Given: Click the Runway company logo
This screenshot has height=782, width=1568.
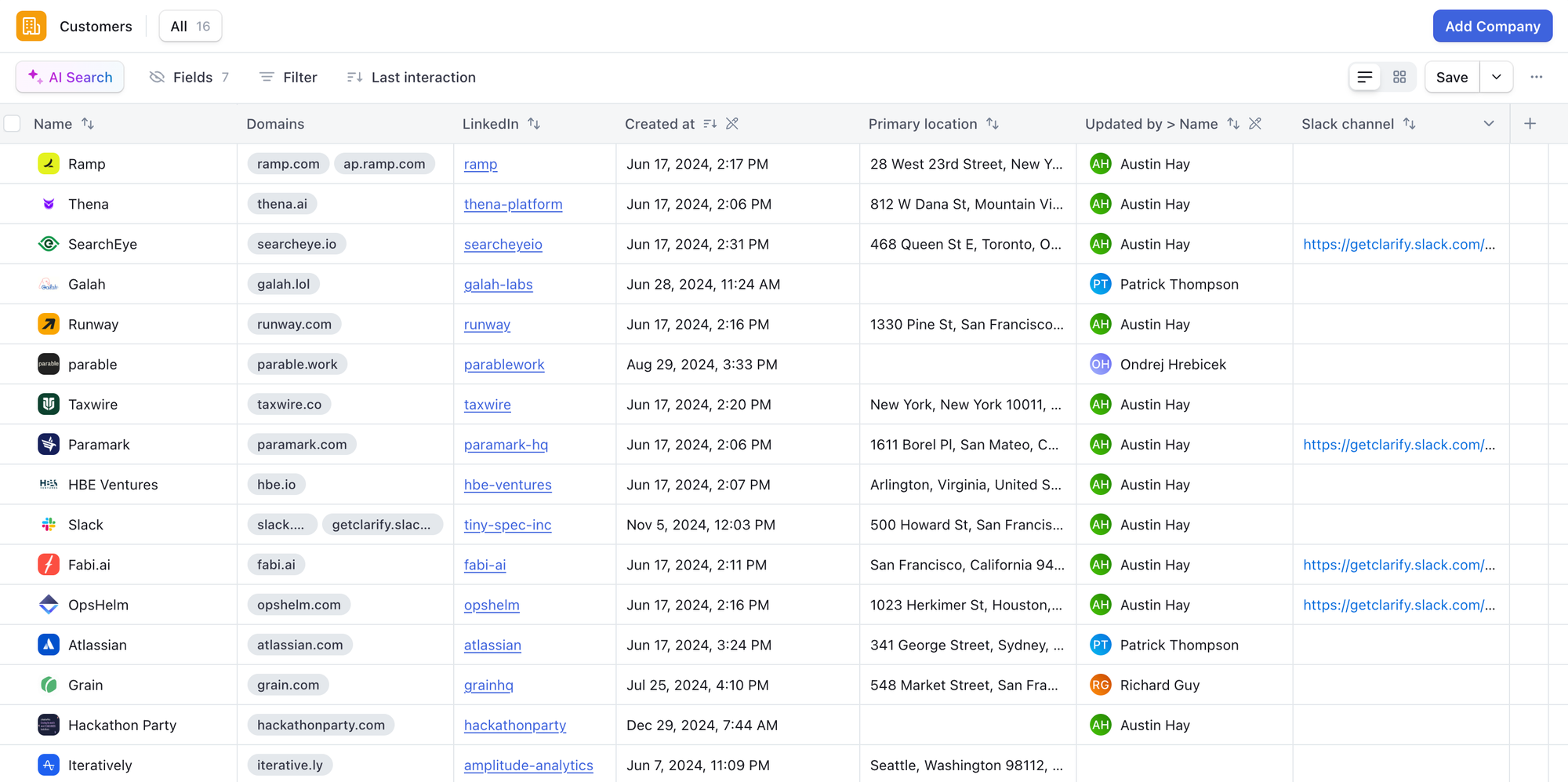Looking at the screenshot, I should pos(49,324).
